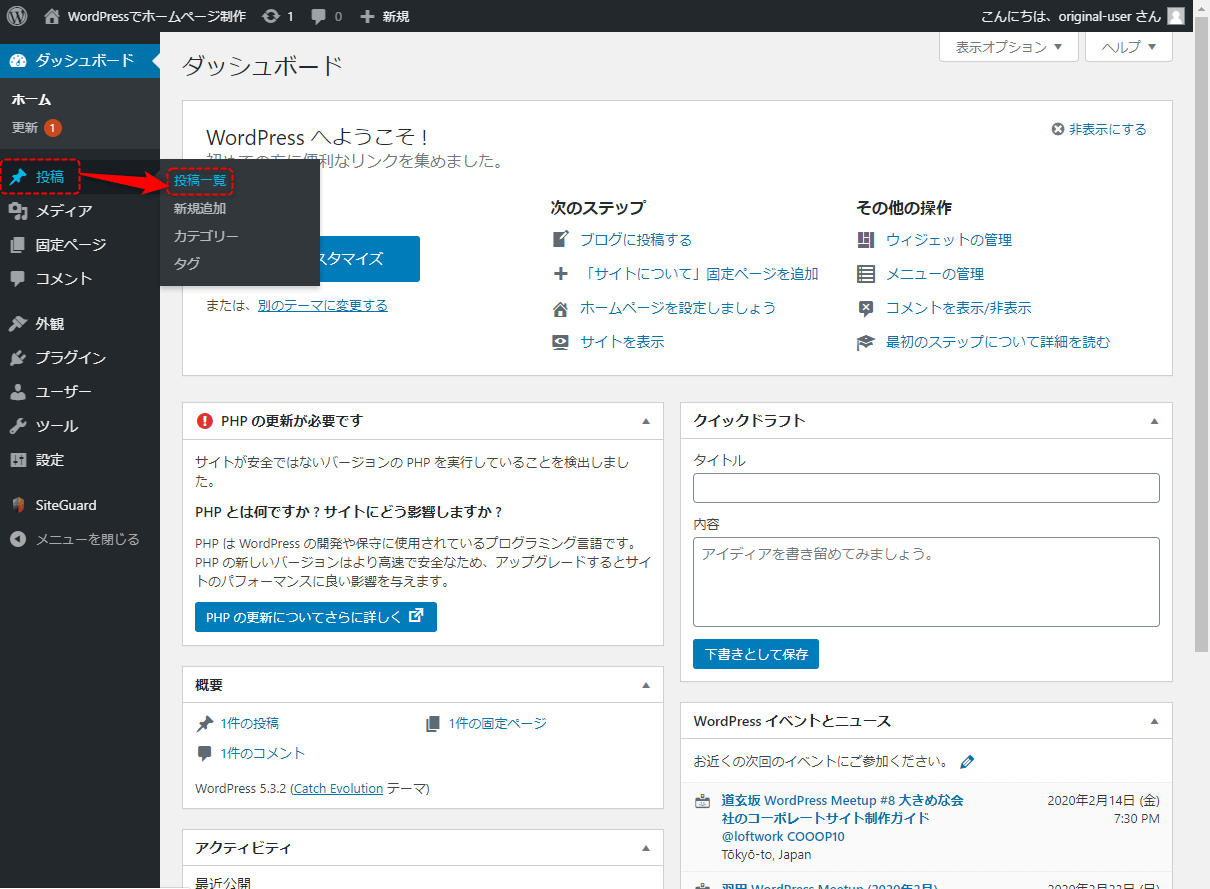Collapse the アクティビティ panel
This screenshot has height=889, width=1210.
pyautogui.click(x=646, y=848)
